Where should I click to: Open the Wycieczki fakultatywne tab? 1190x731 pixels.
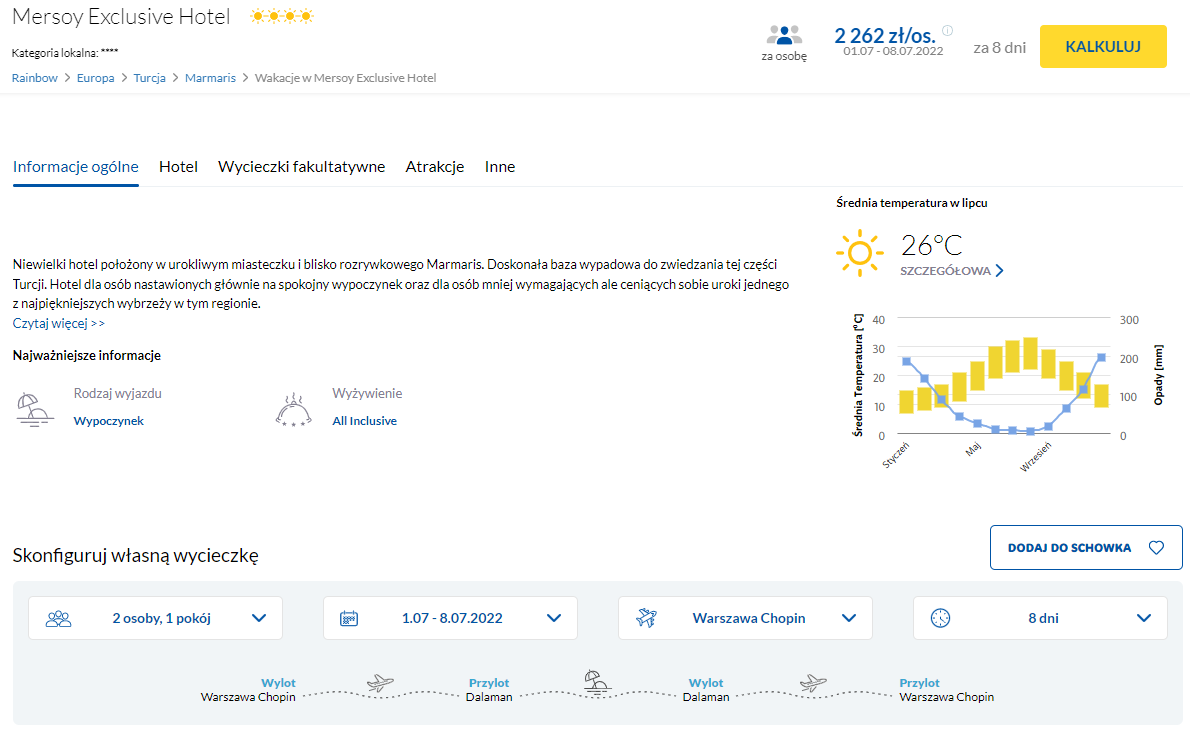(301, 167)
